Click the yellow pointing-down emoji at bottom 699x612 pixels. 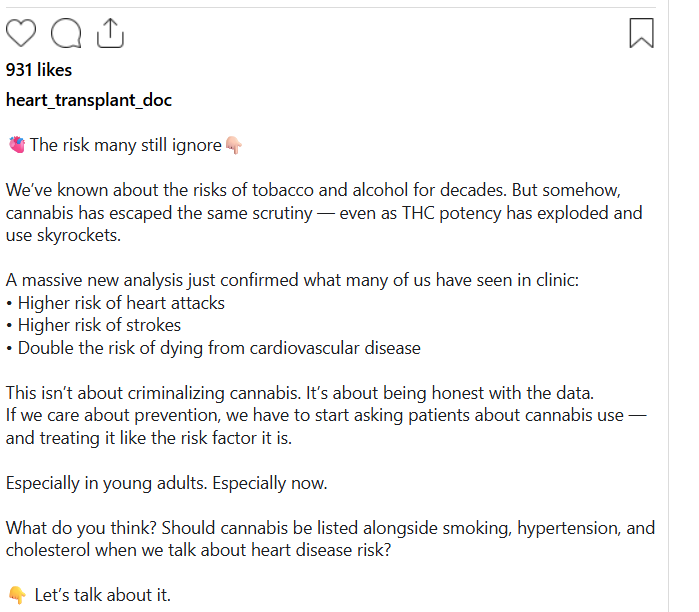[x=16, y=596]
